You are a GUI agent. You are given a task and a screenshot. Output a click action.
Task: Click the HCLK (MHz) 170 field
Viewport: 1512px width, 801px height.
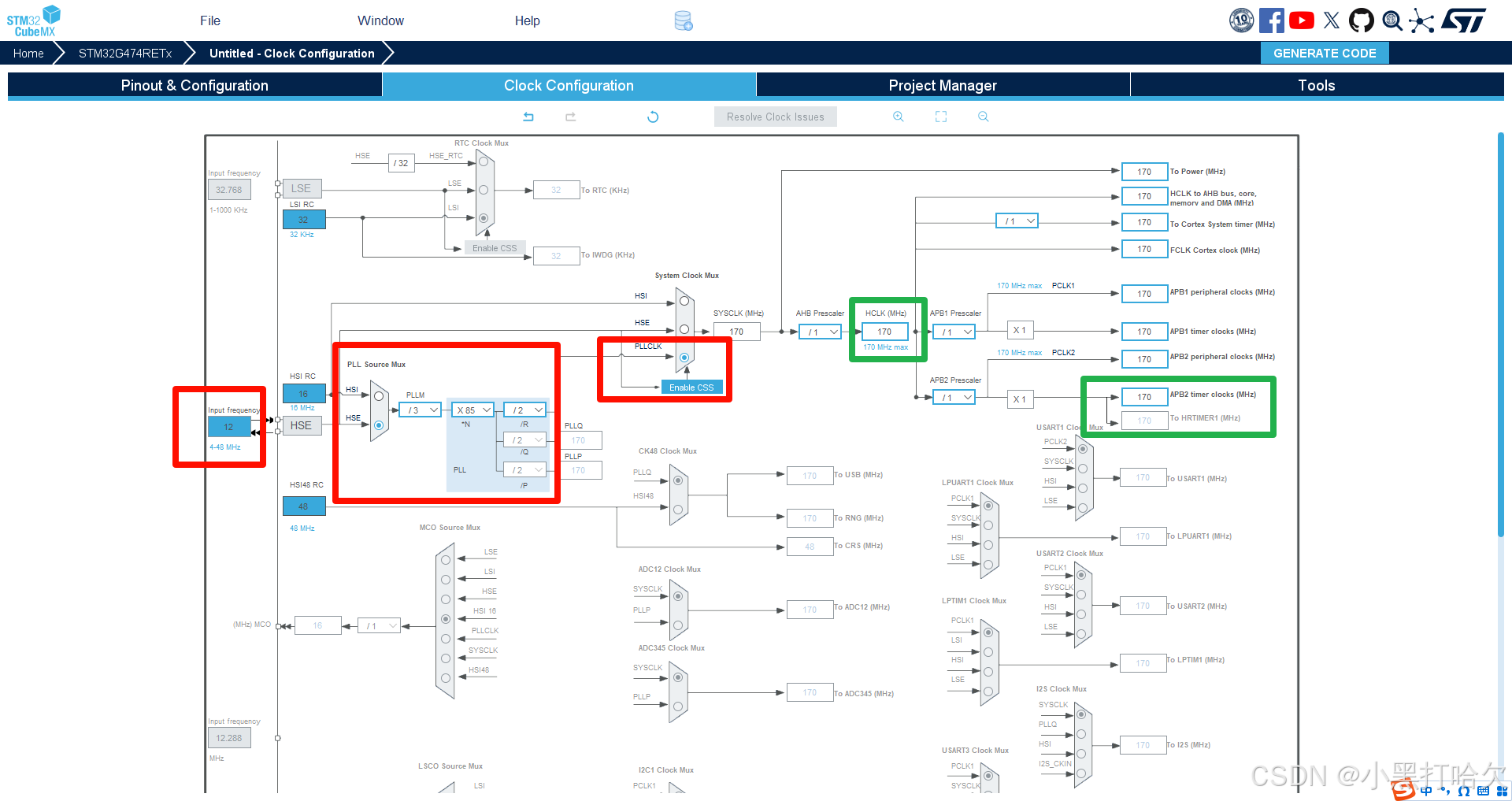885,332
